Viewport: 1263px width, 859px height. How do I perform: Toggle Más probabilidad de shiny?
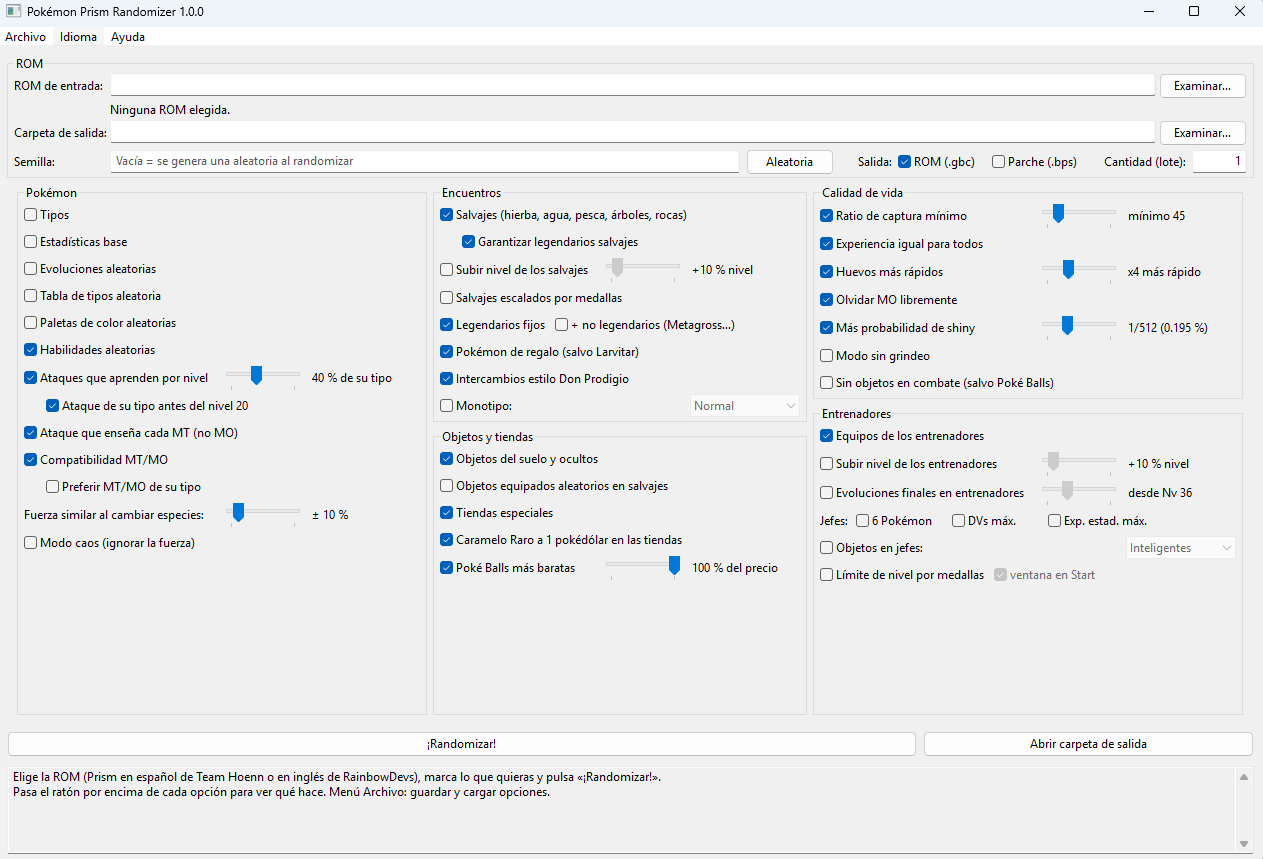[827, 328]
